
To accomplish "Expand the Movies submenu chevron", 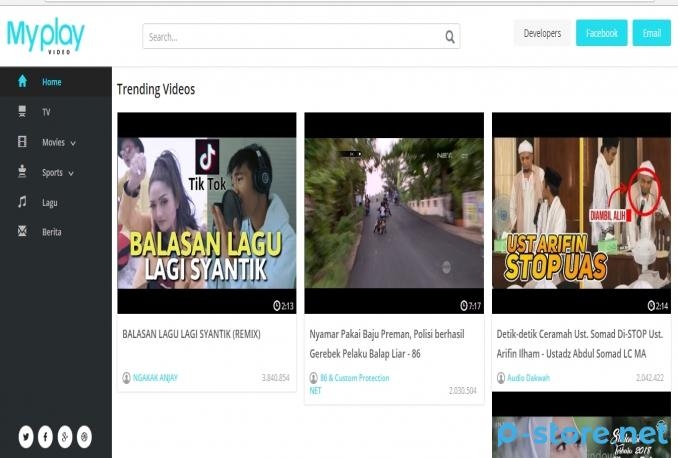I will coord(73,143).
